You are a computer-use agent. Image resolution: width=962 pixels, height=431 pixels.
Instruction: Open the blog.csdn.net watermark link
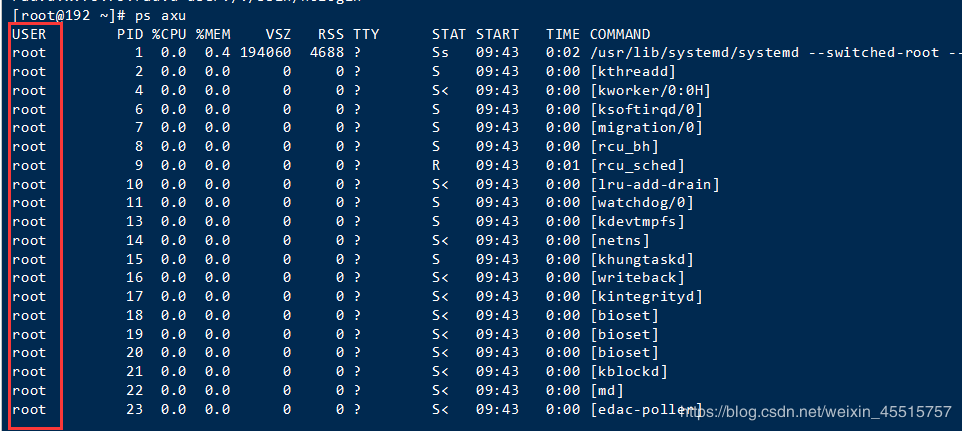pos(815,411)
